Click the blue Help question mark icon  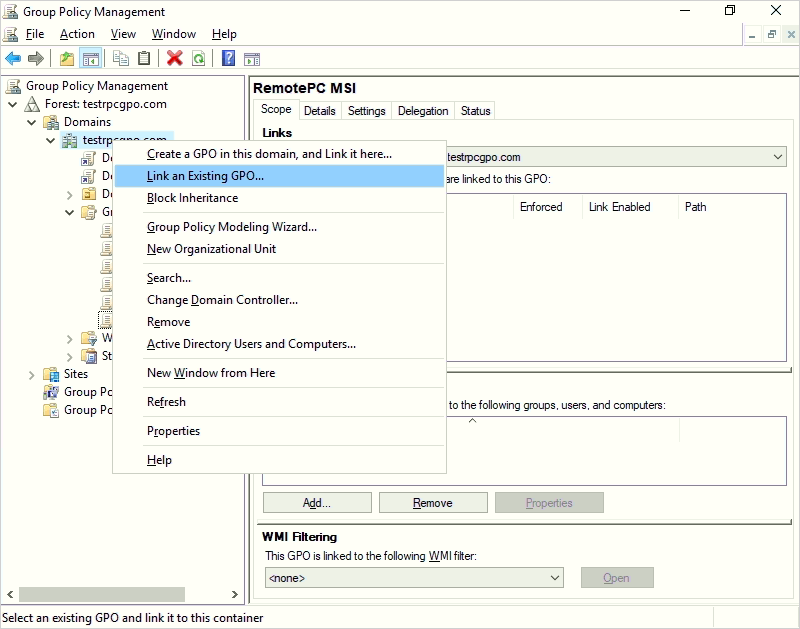(x=228, y=58)
